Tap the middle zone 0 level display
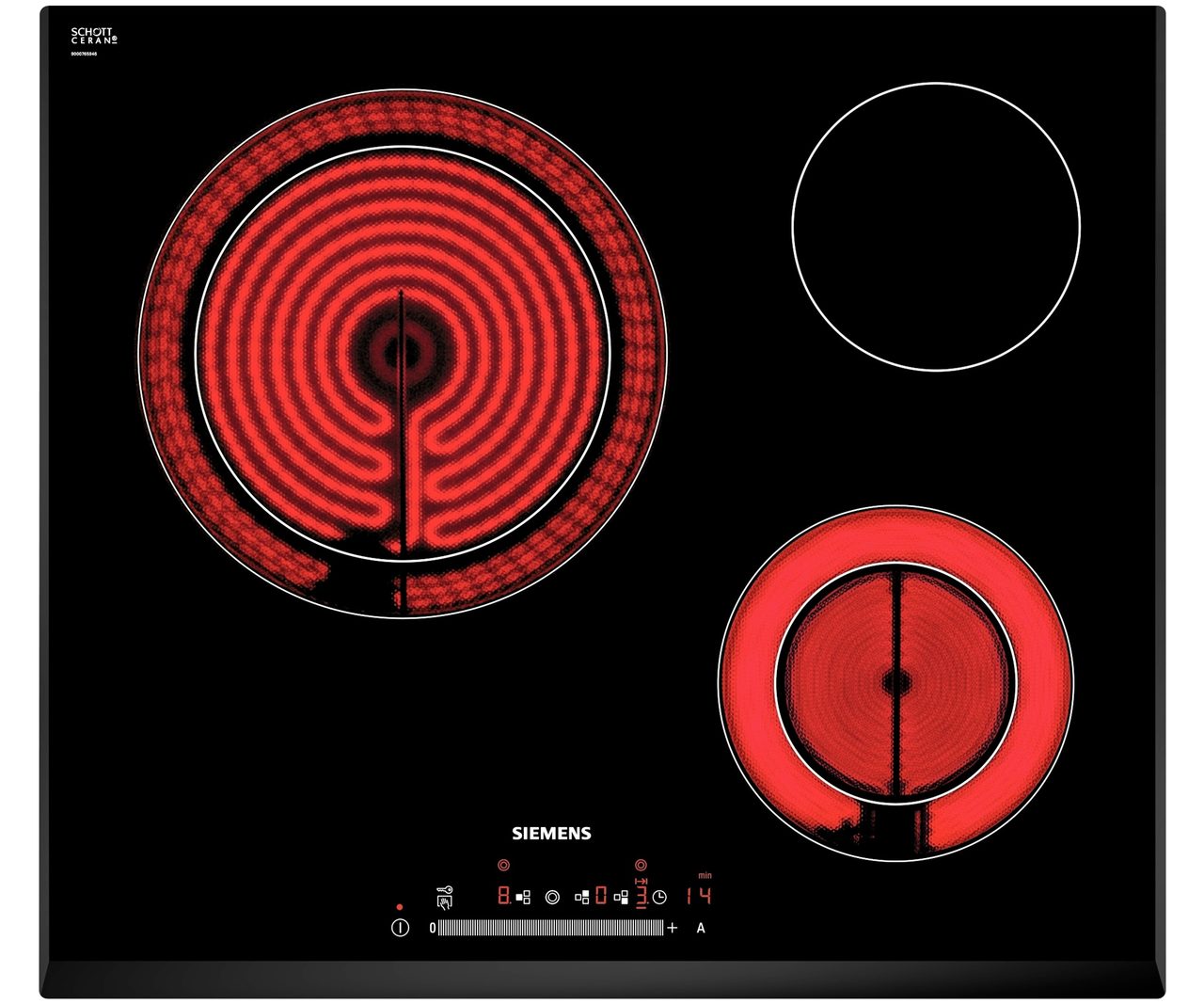1204x1004 pixels. [601, 896]
